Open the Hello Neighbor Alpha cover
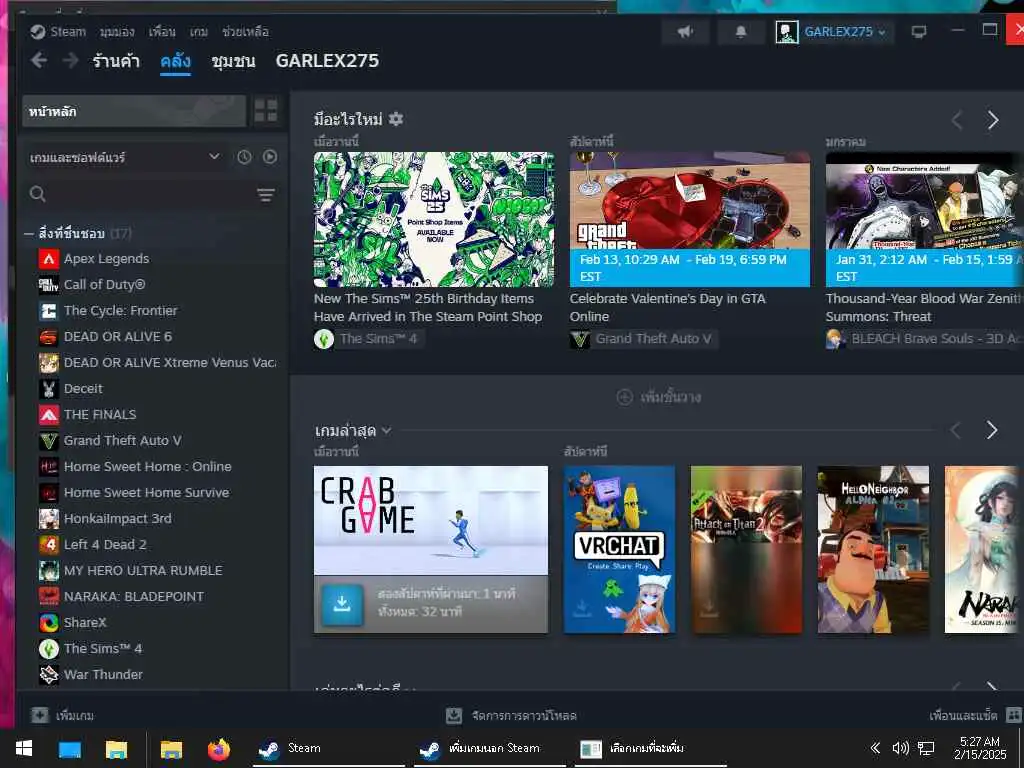The width and height of the screenshot is (1024, 768). 873,549
